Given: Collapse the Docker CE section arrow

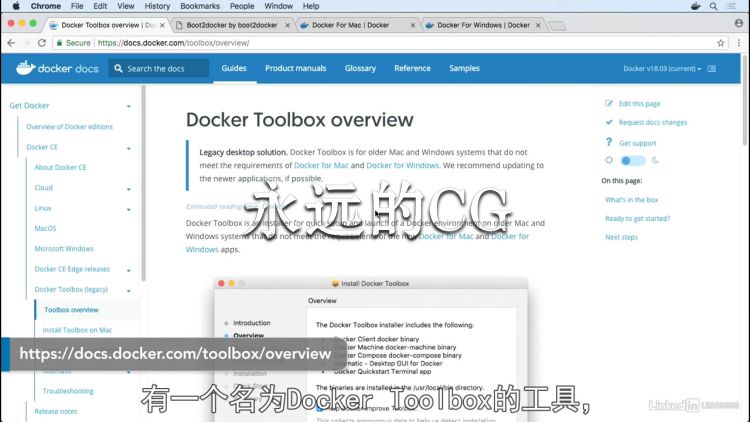Looking at the screenshot, I should (x=129, y=148).
